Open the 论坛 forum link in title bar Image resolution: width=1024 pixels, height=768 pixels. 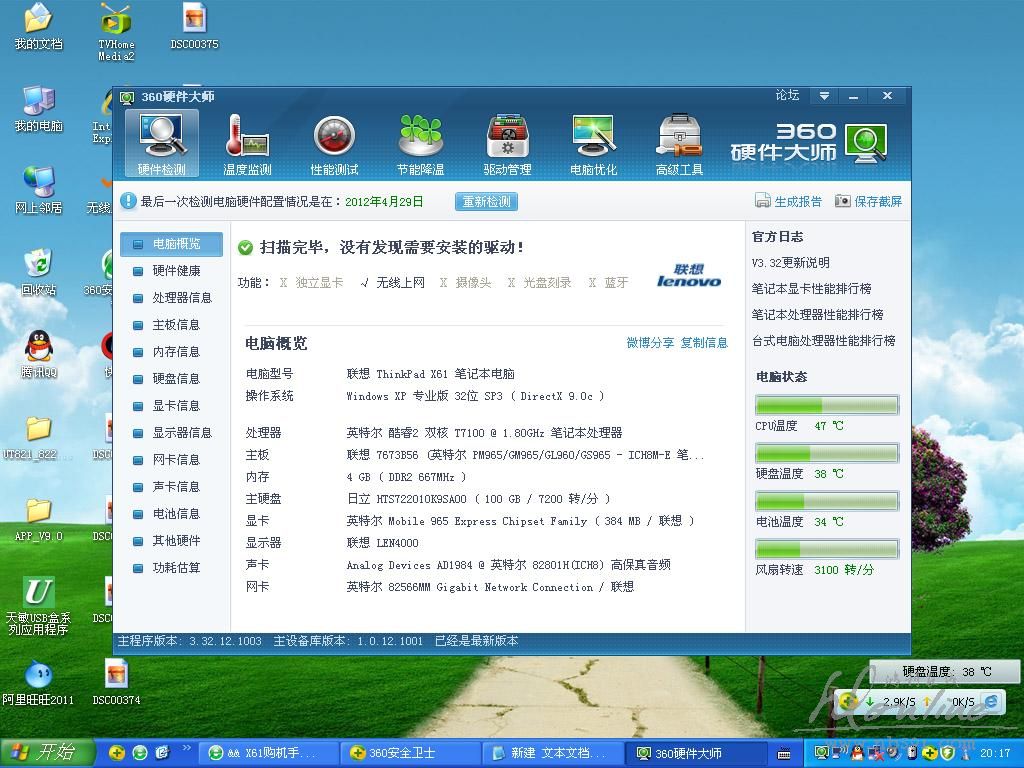point(787,96)
